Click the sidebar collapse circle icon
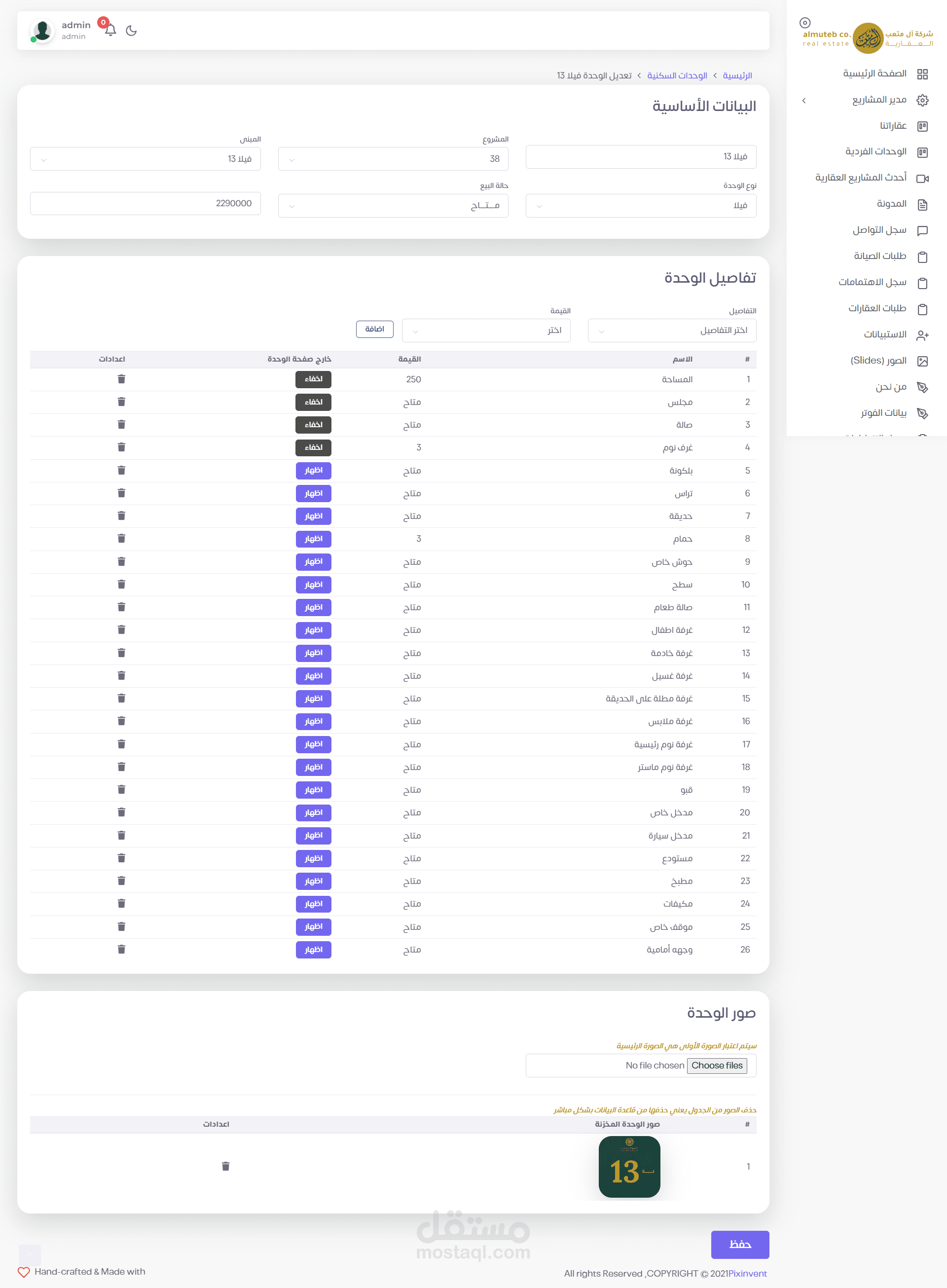This screenshot has height=1288, width=947. point(804,23)
